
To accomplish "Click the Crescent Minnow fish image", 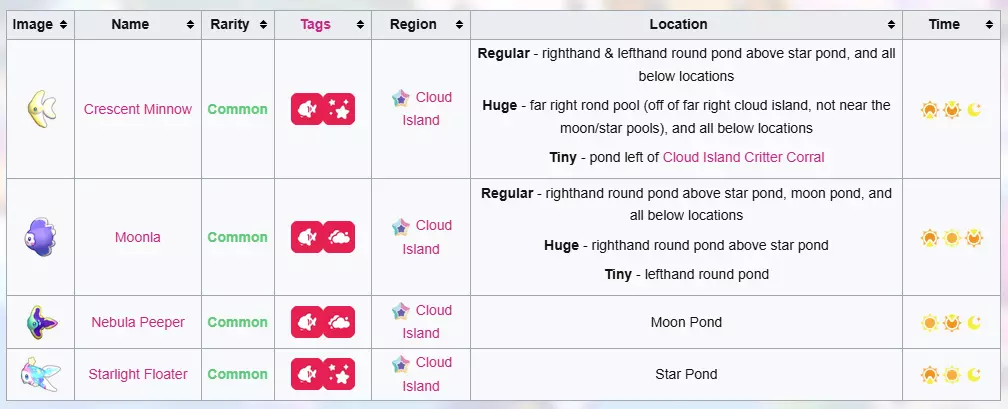I will tap(40, 109).
